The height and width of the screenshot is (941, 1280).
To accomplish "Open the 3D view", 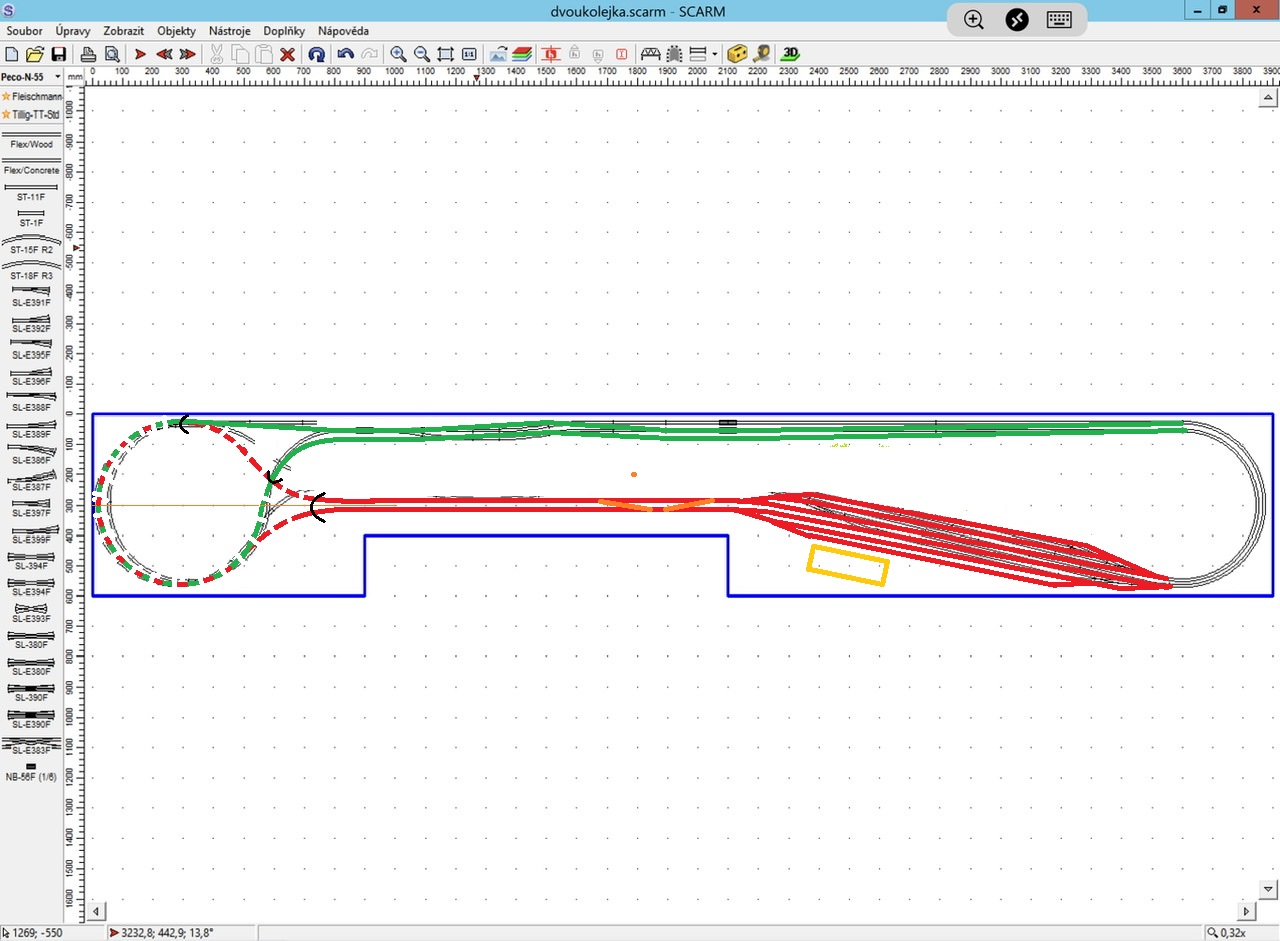I will (x=791, y=54).
